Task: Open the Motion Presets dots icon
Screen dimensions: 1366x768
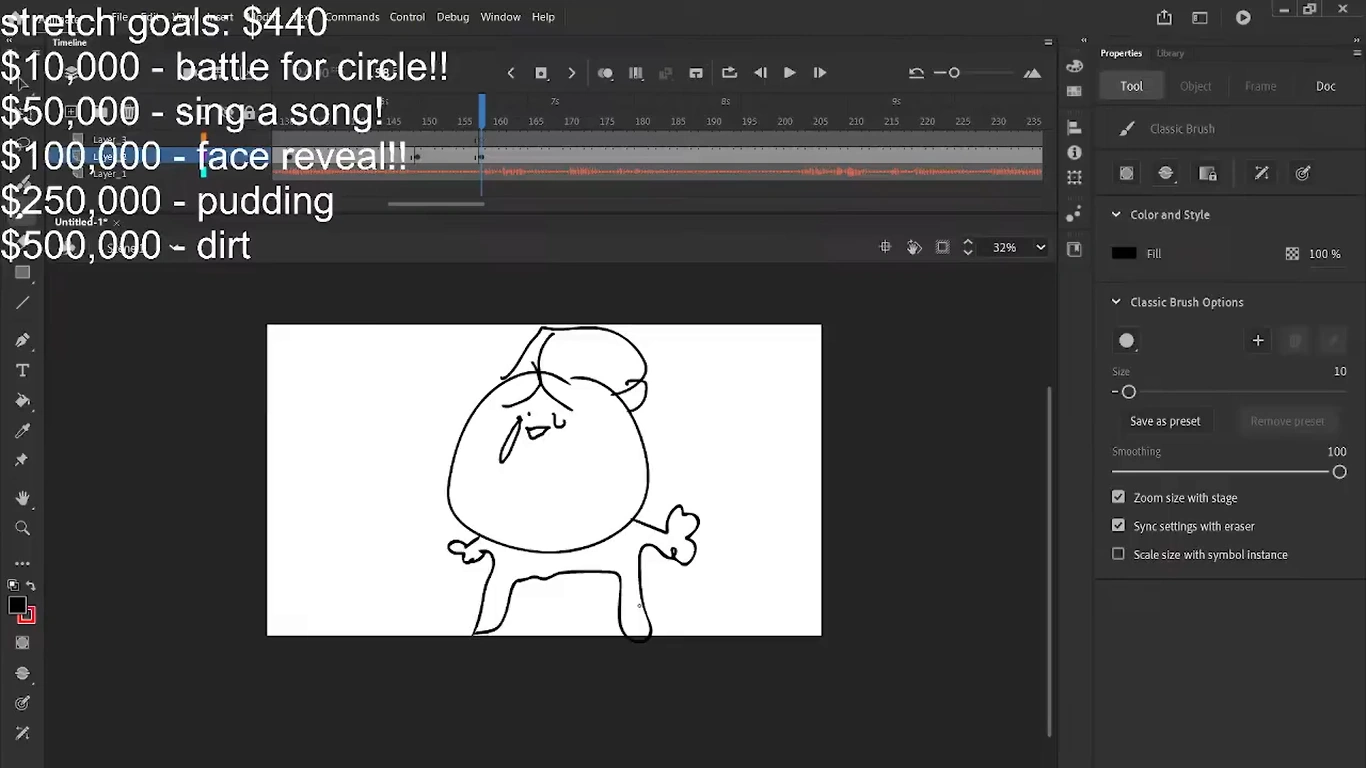Action: tap(1074, 214)
